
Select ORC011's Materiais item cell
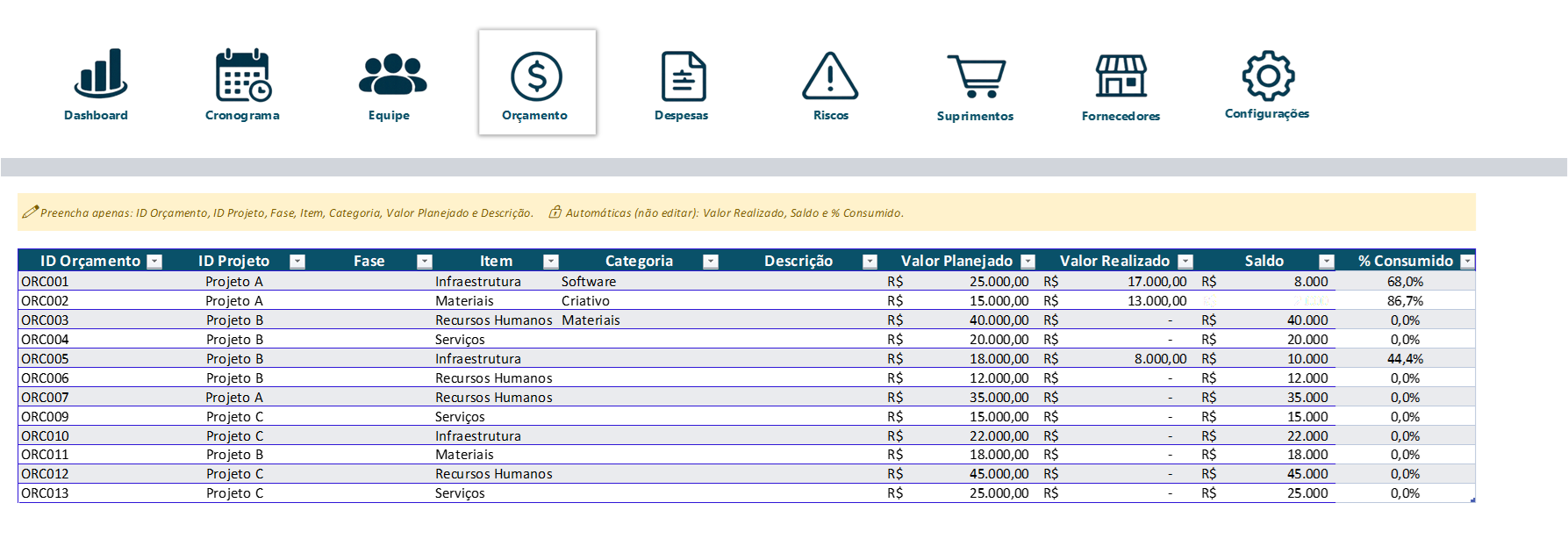[x=496, y=454]
